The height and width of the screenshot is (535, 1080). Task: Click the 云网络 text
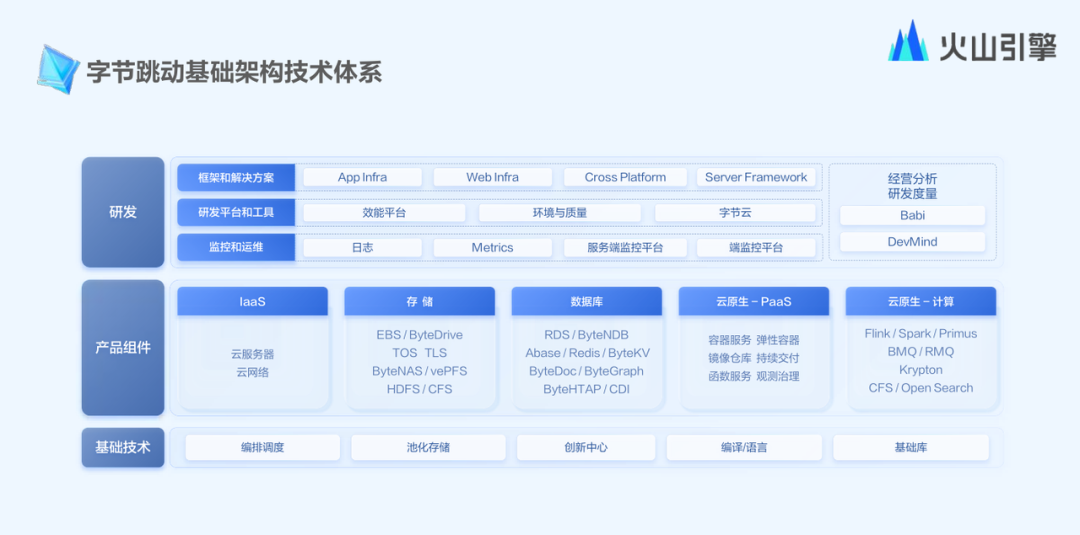(x=253, y=373)
